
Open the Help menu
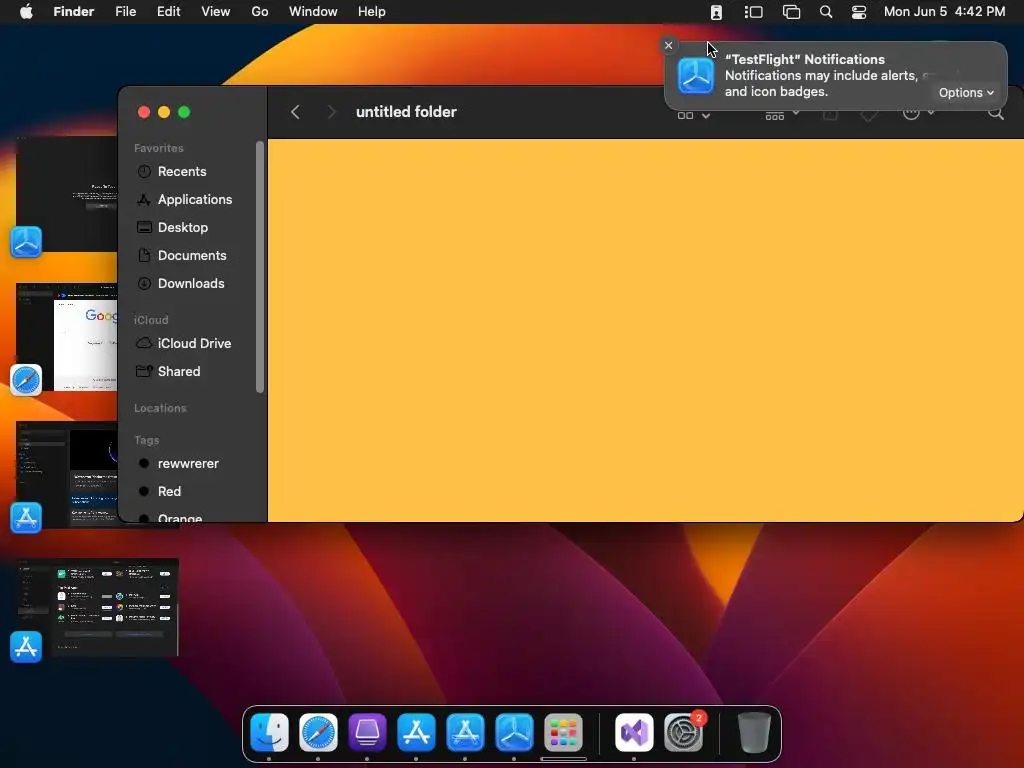[372, 12]
